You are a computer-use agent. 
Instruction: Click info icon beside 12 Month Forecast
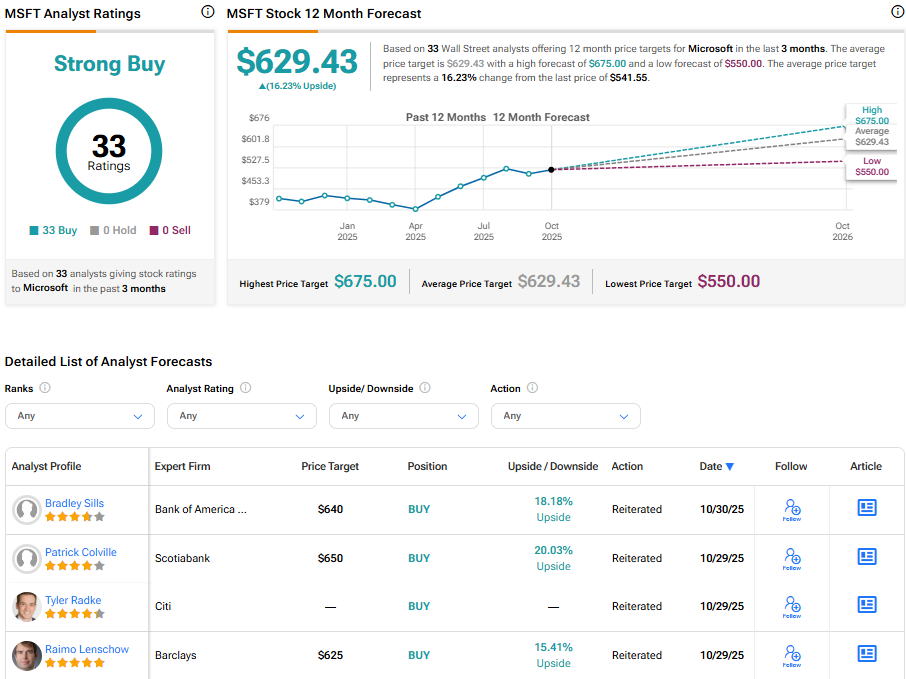897,12
